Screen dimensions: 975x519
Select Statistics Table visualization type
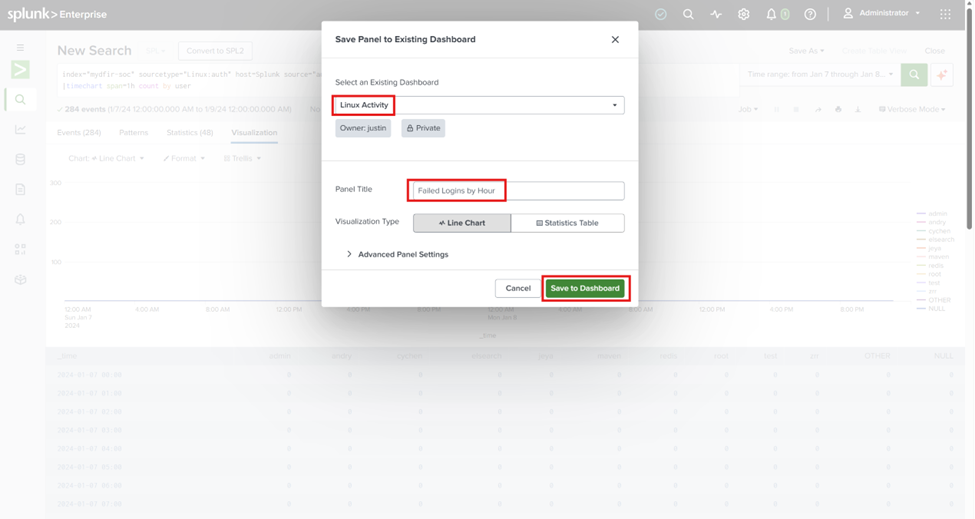point(568,223)
